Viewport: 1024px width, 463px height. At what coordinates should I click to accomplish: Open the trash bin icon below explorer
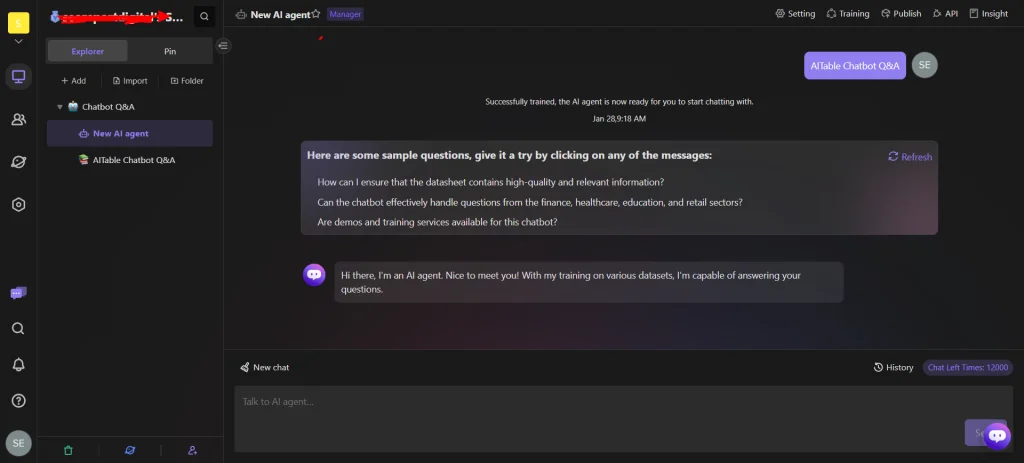tap(68, 450)
